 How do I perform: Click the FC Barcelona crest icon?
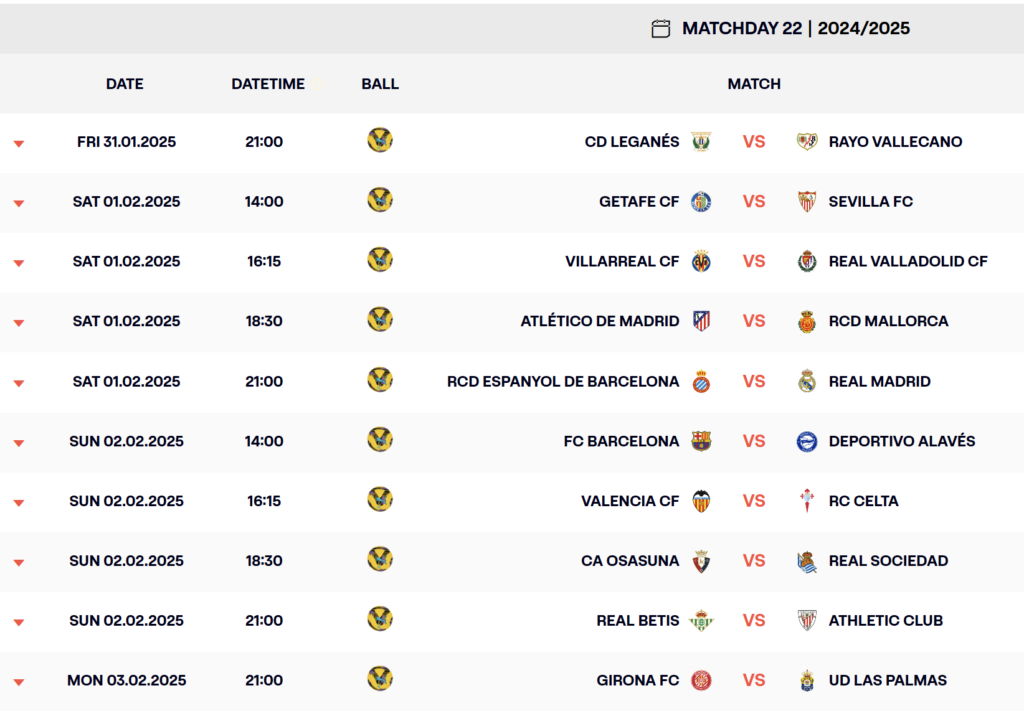(x=701, y=441)
